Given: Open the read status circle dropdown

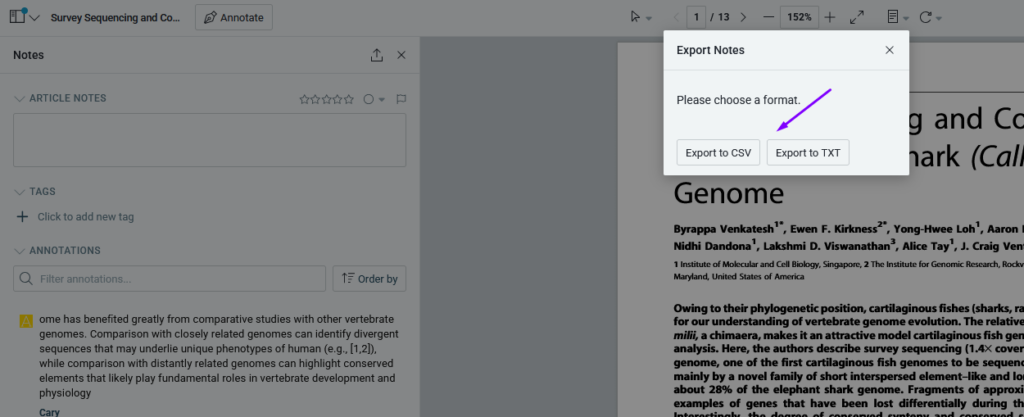Looking at the screenshot, I should [373, 99].
